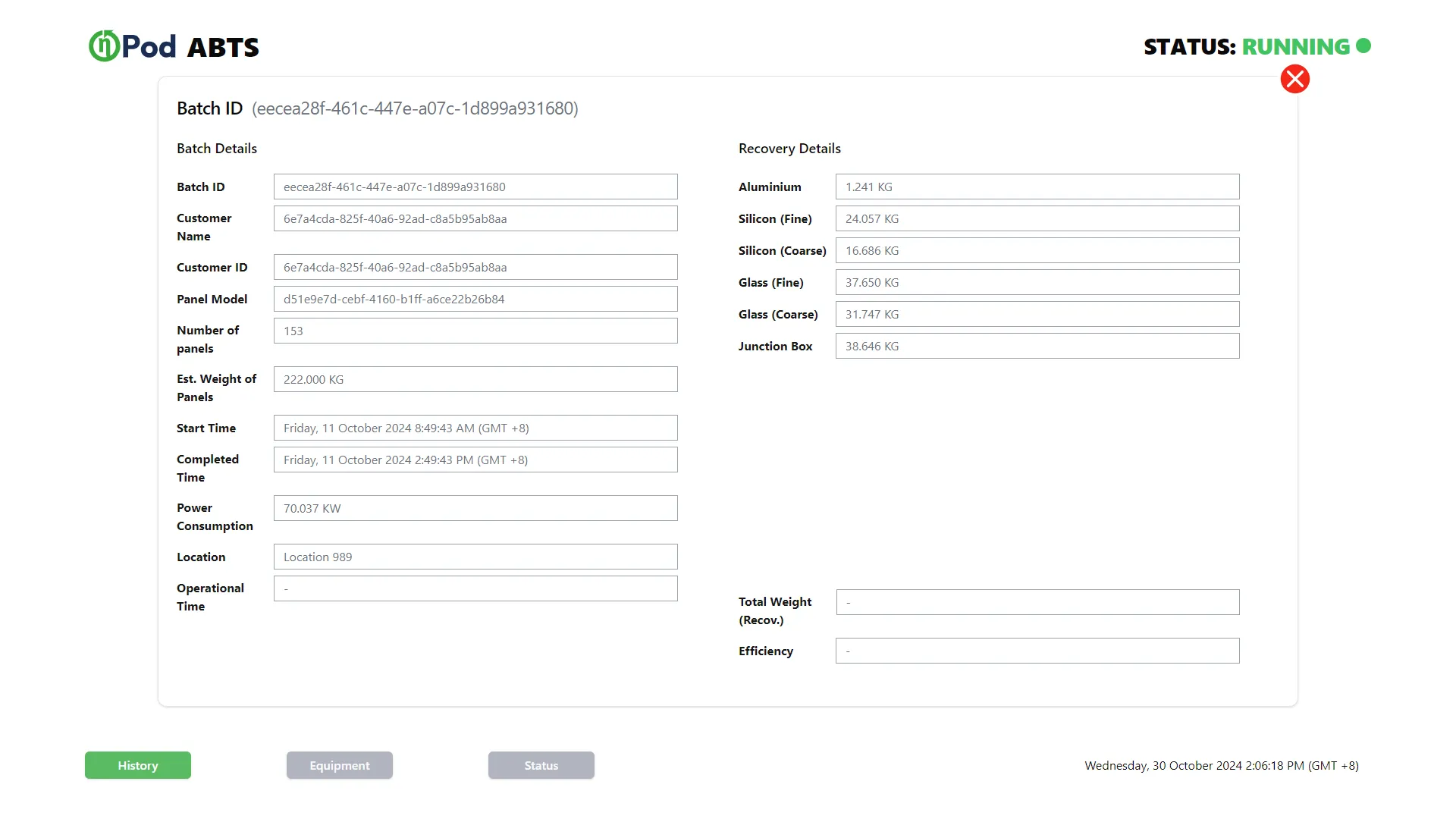Open the History tab
Viewport: 1456px width, 819px height.
point(138,765)
